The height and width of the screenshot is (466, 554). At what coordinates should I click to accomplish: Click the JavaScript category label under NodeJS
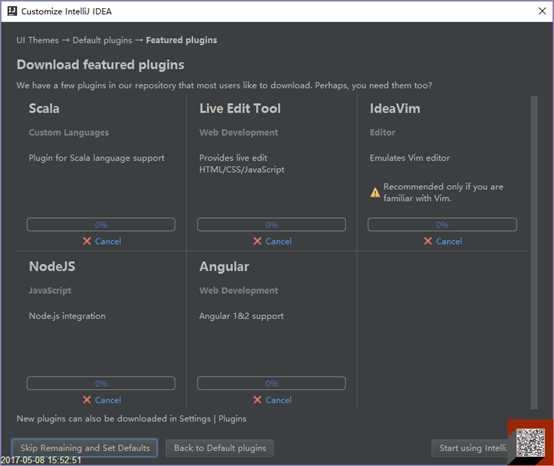click(50, 291)
